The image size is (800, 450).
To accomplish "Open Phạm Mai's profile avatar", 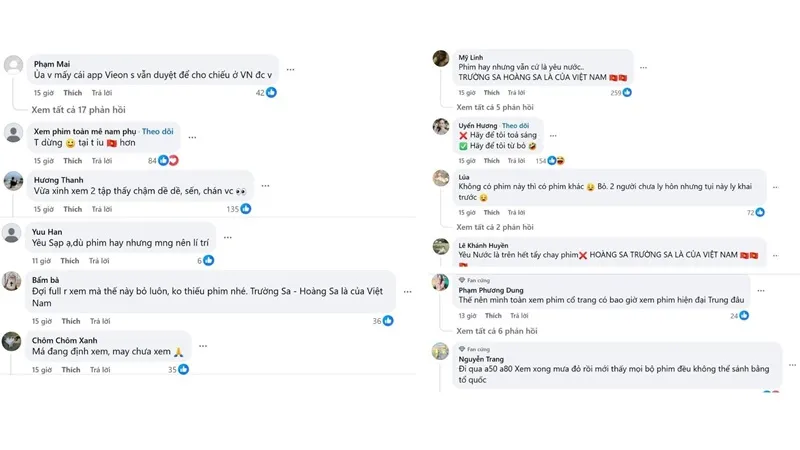I will [x=13, y=65].
